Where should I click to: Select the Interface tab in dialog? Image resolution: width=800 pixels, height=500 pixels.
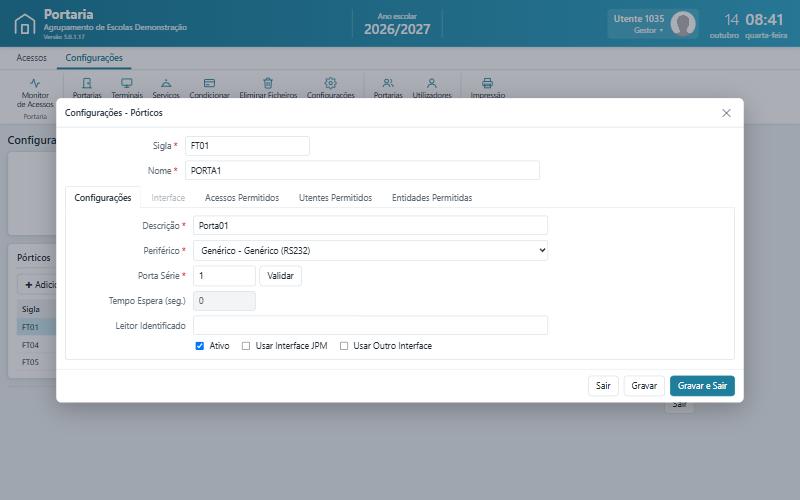pyautogui.click(x=168, y=197)
